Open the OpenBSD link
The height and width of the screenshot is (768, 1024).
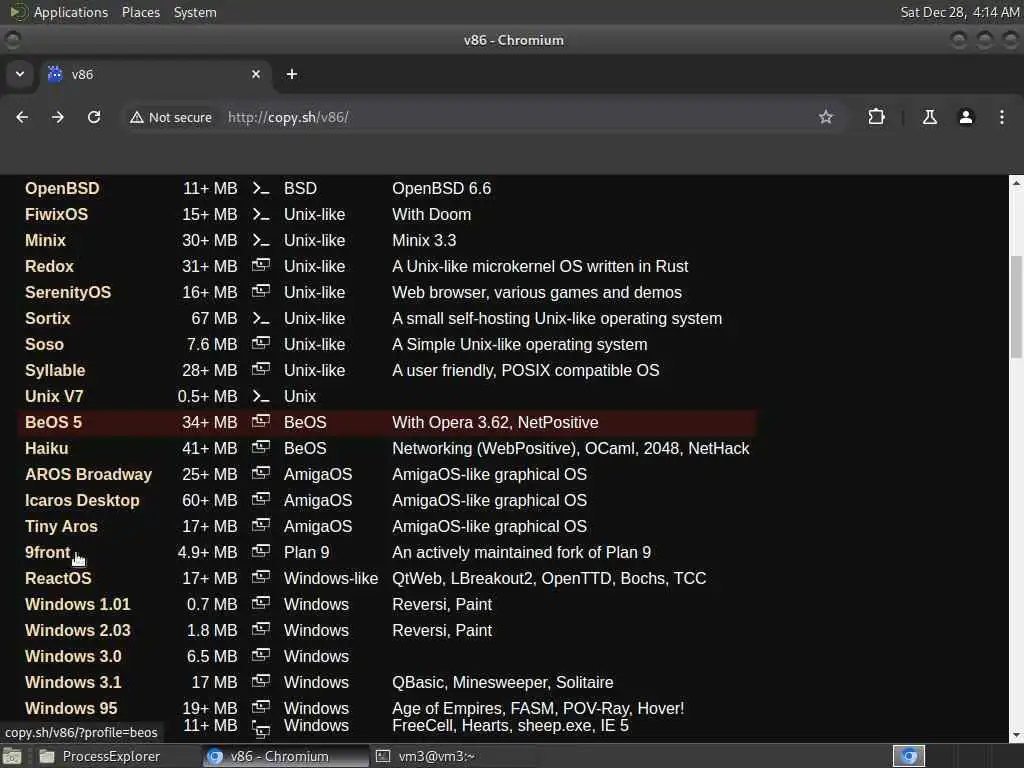pyautogui.click(x=62, y=188)
